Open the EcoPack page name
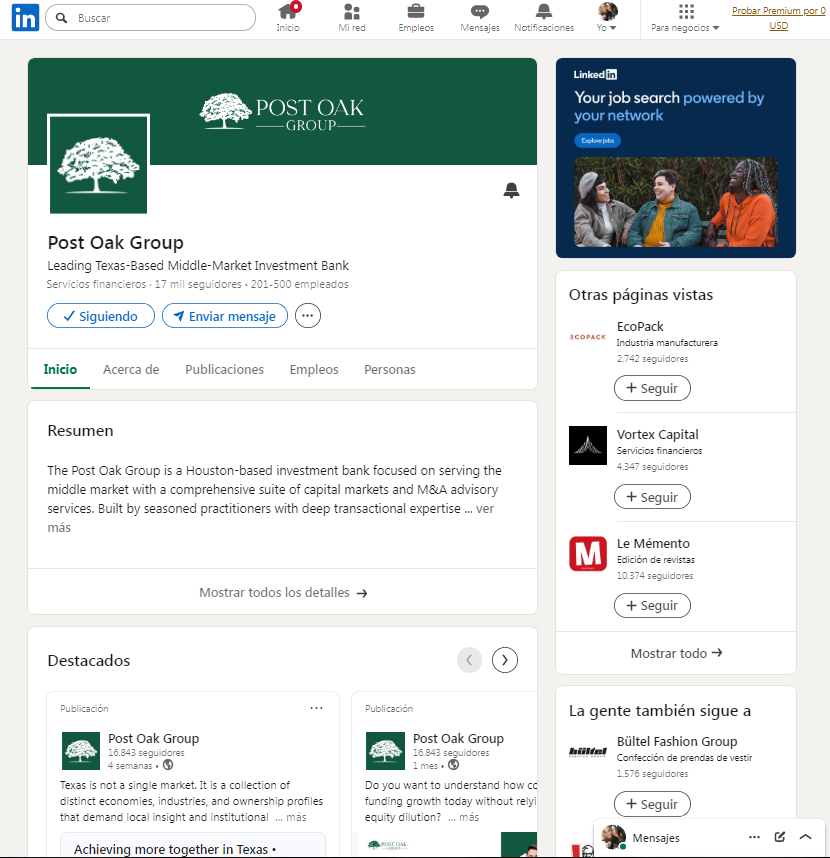The width and height of the screenshot is (830, 858). coord(640,327)
